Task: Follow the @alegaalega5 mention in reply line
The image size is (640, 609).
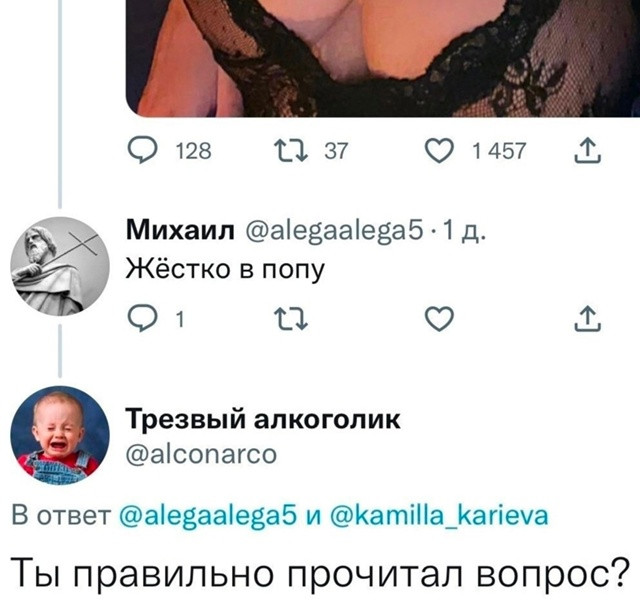Action: 208,516
